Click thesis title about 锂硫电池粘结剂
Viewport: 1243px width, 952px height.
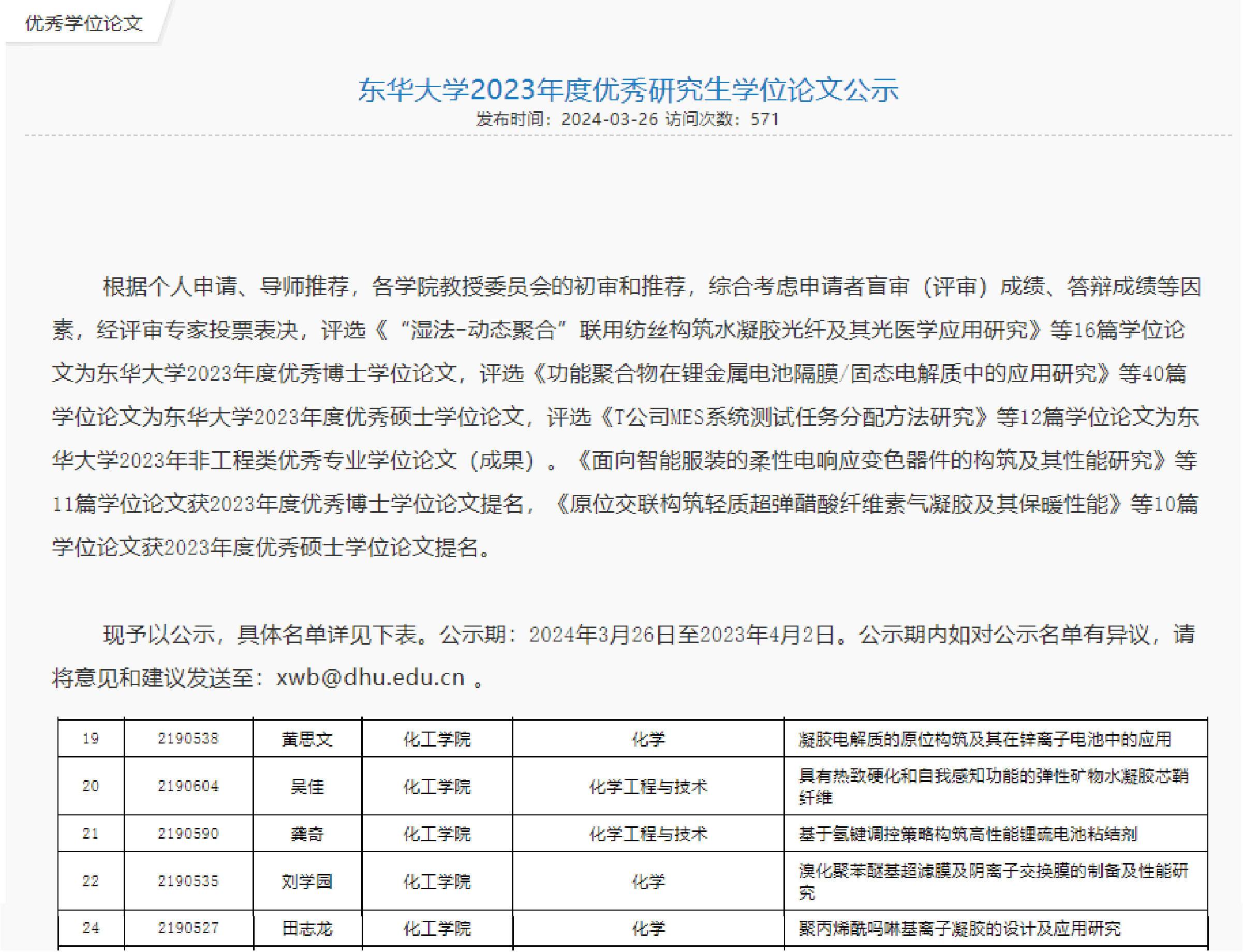pos(968,834)
